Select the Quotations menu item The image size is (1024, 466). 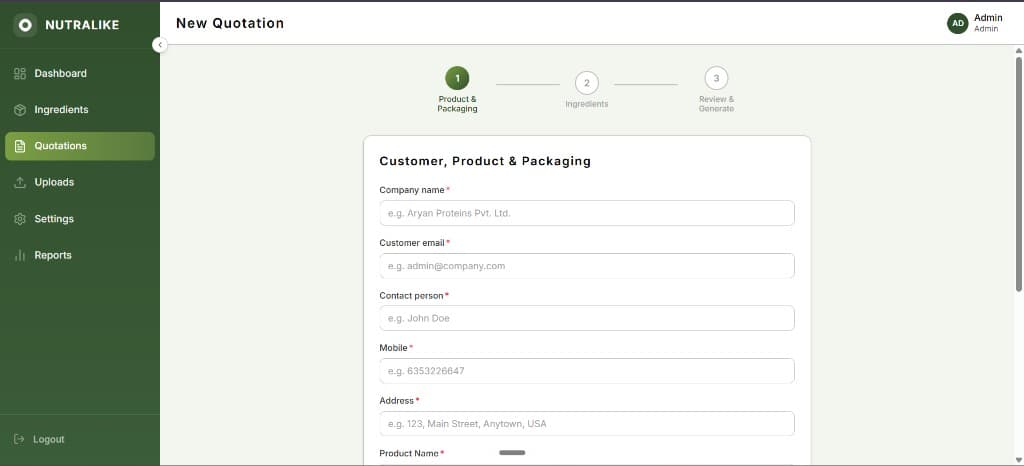click(80, 146)
